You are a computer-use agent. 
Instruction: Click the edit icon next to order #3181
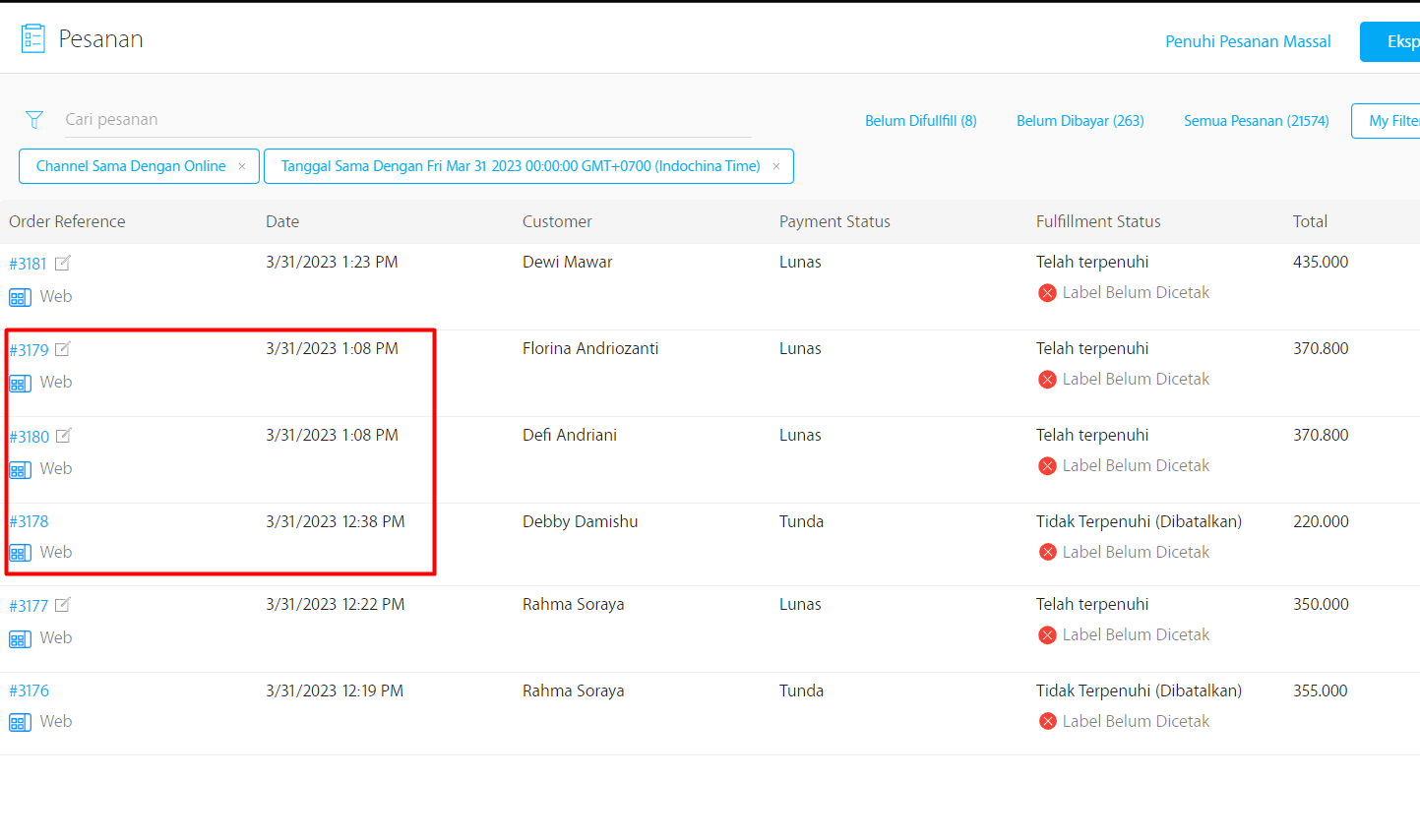click(x=63, y=263)
